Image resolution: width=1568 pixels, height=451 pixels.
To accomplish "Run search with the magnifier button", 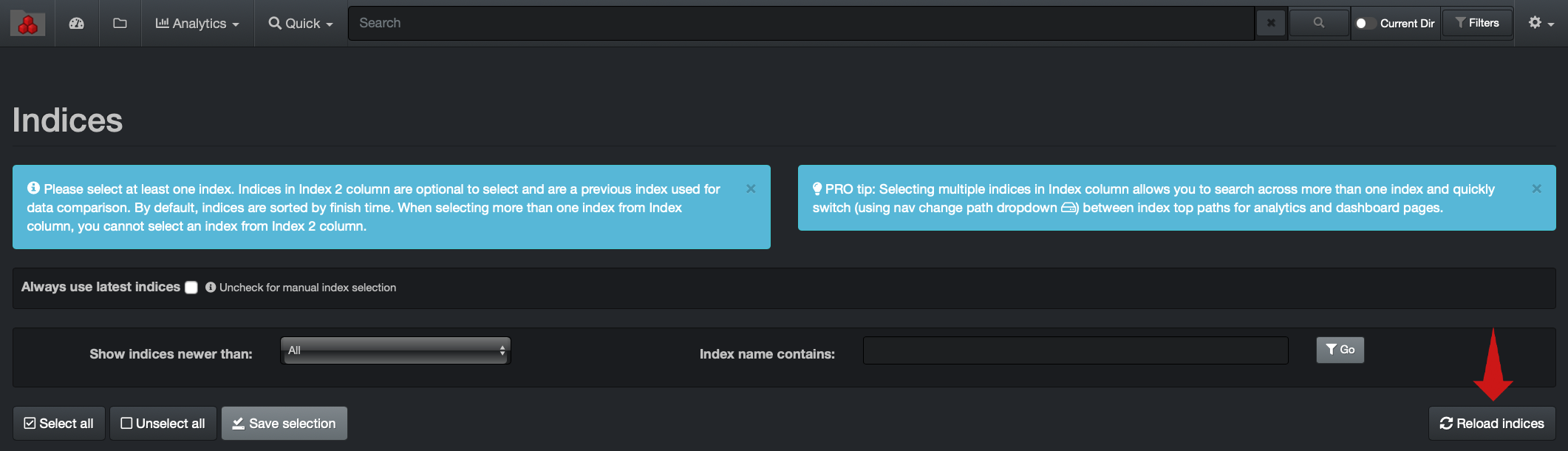I will (1318, 23).
